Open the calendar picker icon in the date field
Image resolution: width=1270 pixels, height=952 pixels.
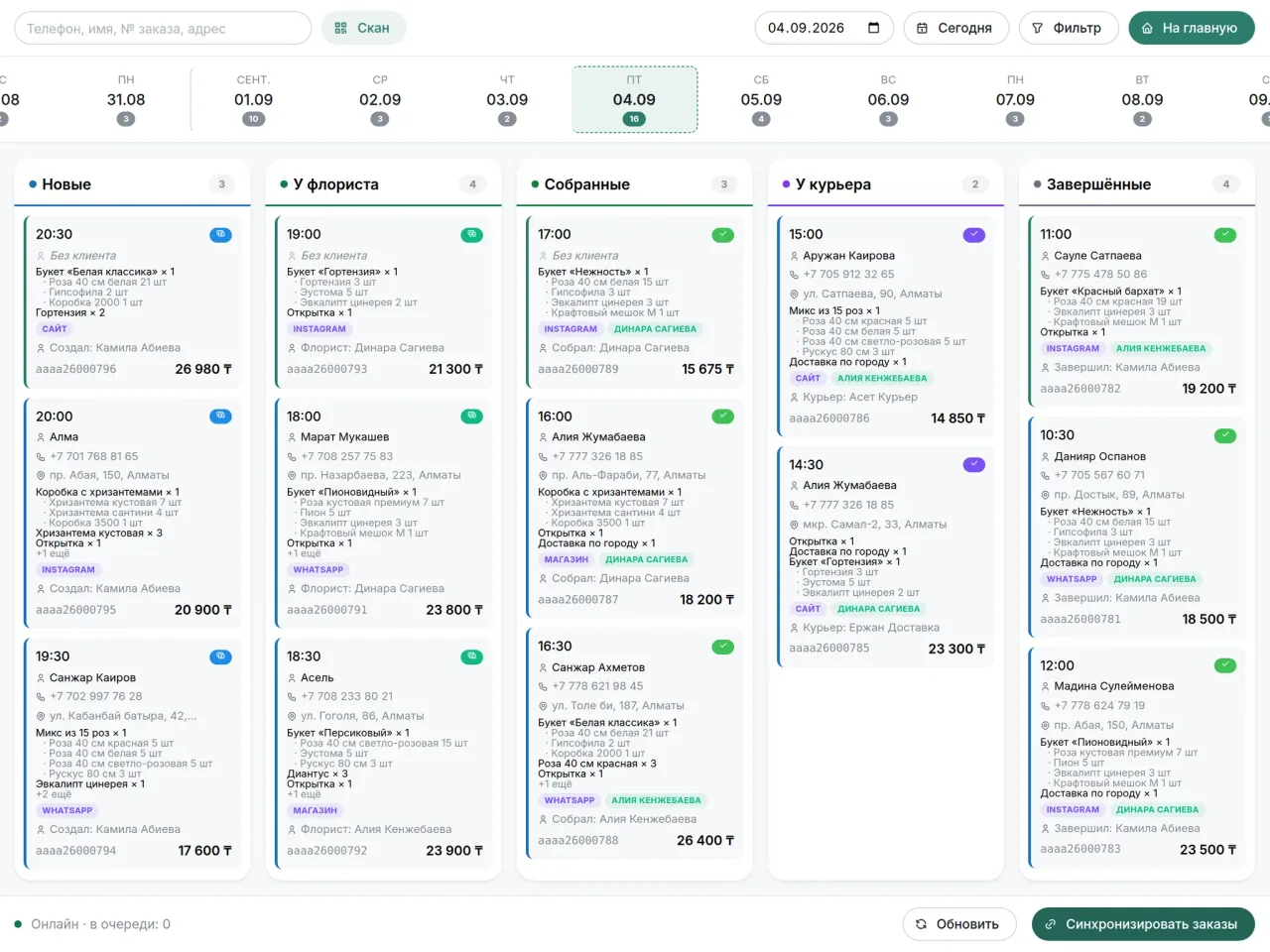coord(874,28)
